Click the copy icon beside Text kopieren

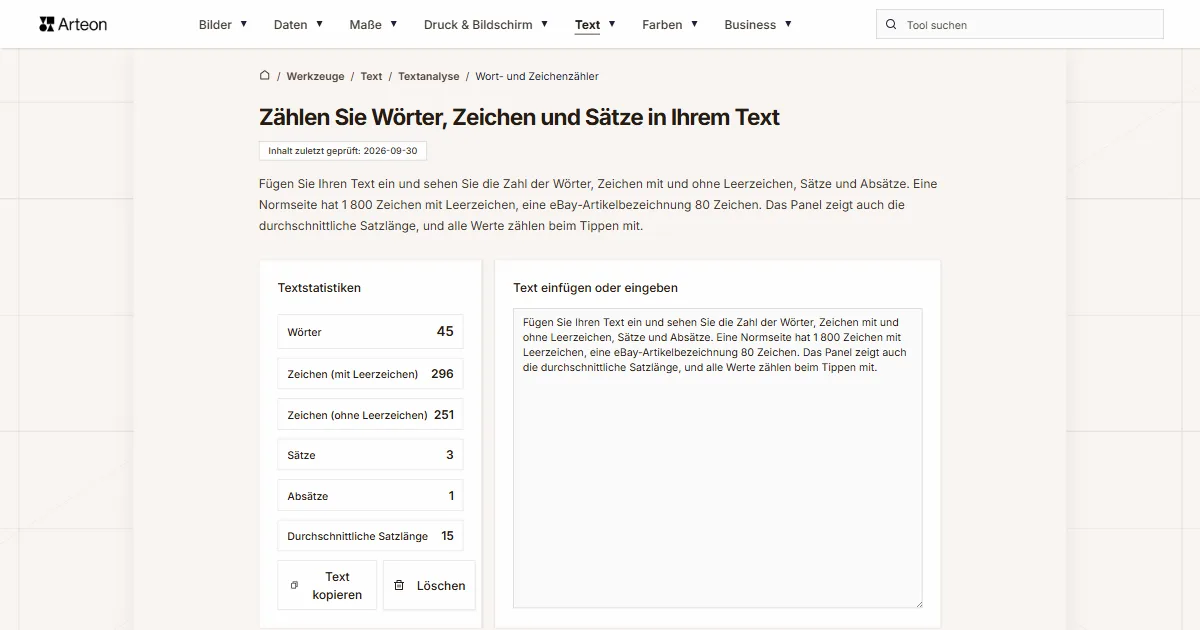294,585
